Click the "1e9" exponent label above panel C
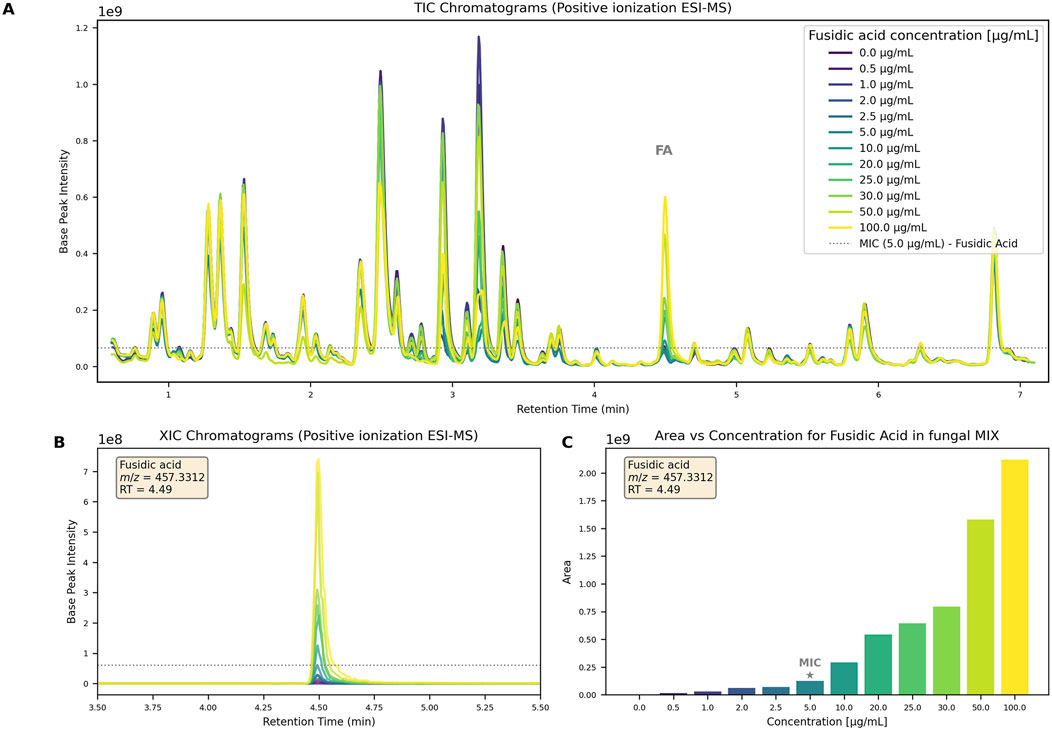The width and height of the screenshot is (1052, 730). pyautogui.click(x=618, y=440)
